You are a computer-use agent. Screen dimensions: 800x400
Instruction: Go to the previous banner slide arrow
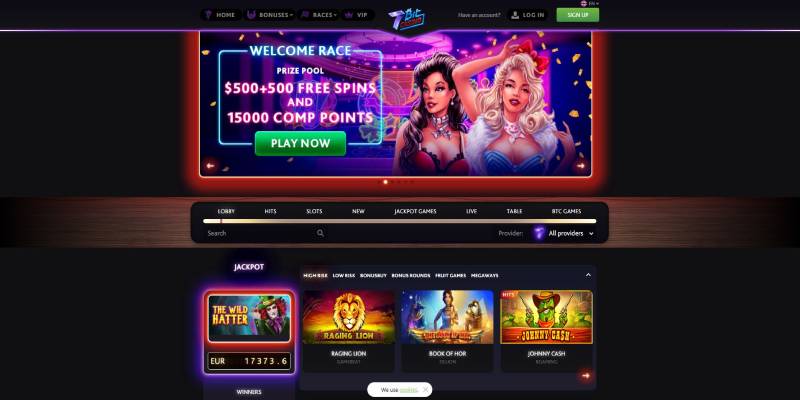[x=210, y=166]
